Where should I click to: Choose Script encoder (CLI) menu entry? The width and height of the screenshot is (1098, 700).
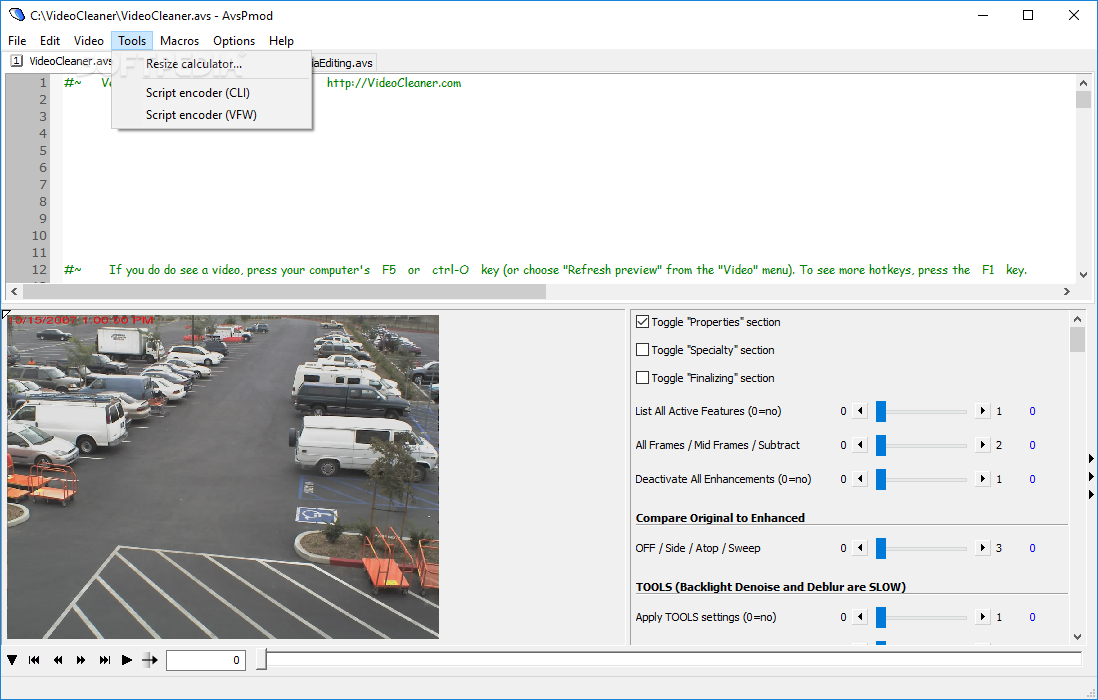pos(211,92)
